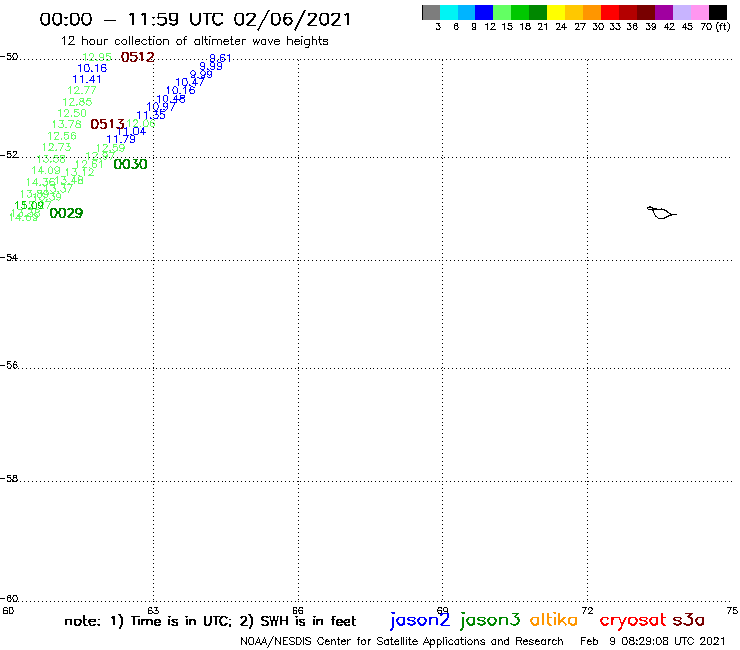Image resolution: width=740 pixels, height=650 pixels.
Task: Click the longitude axis label 69
Action: pos(442,611)
